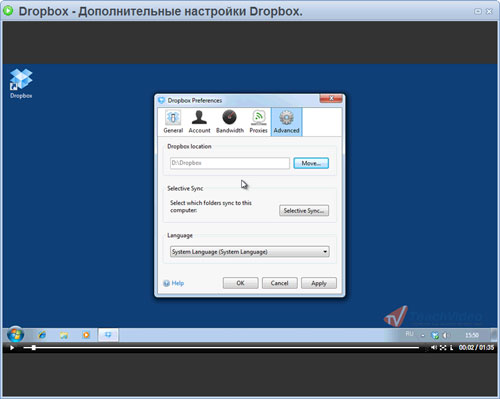Click the Dropbox Preferences title icon

click(162, 100)
